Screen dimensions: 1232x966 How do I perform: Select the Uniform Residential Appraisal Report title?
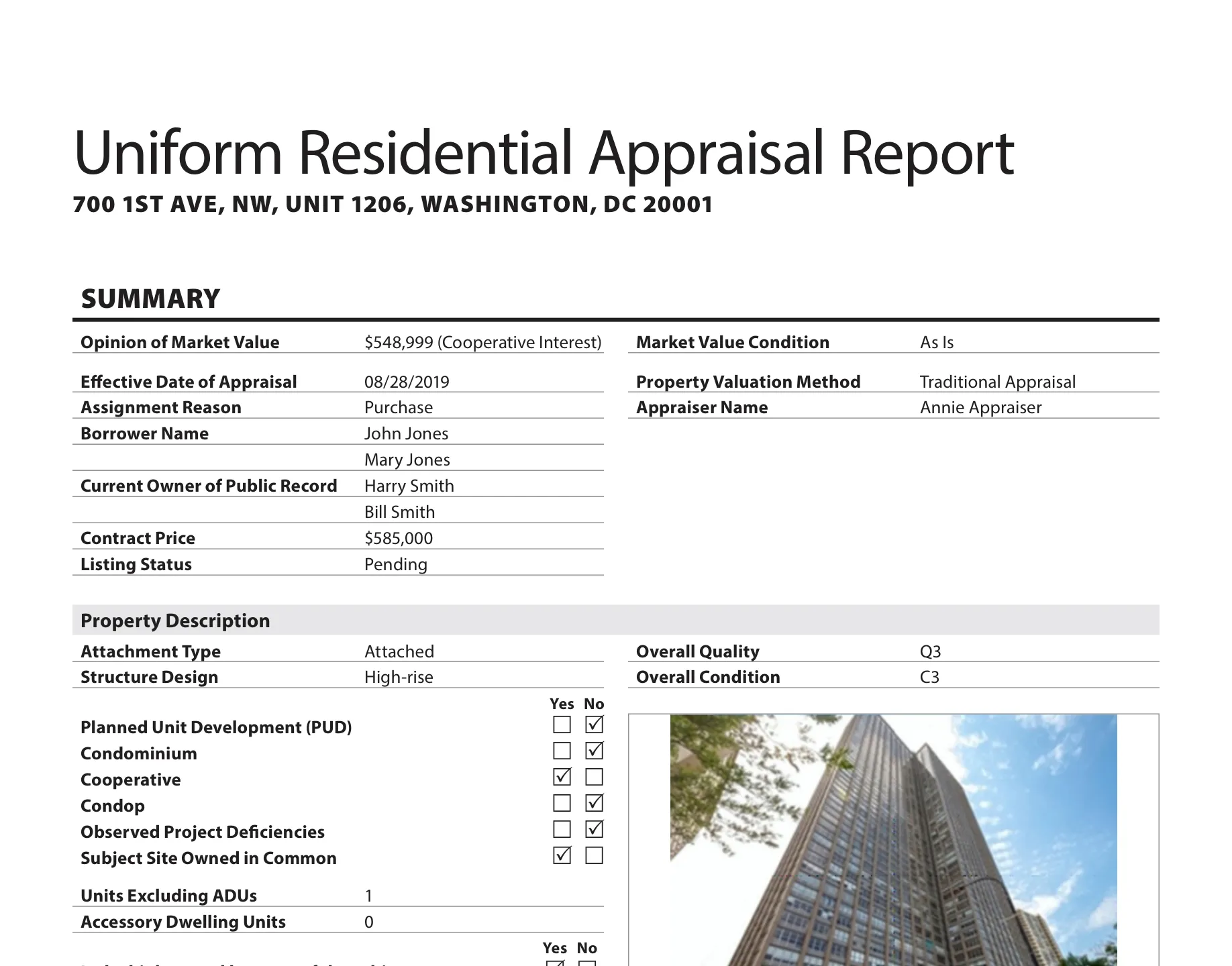coord(544,154)
